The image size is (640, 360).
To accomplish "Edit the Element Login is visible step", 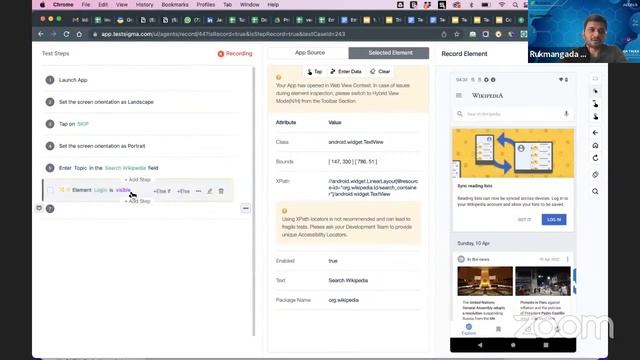I will point(210,191).
